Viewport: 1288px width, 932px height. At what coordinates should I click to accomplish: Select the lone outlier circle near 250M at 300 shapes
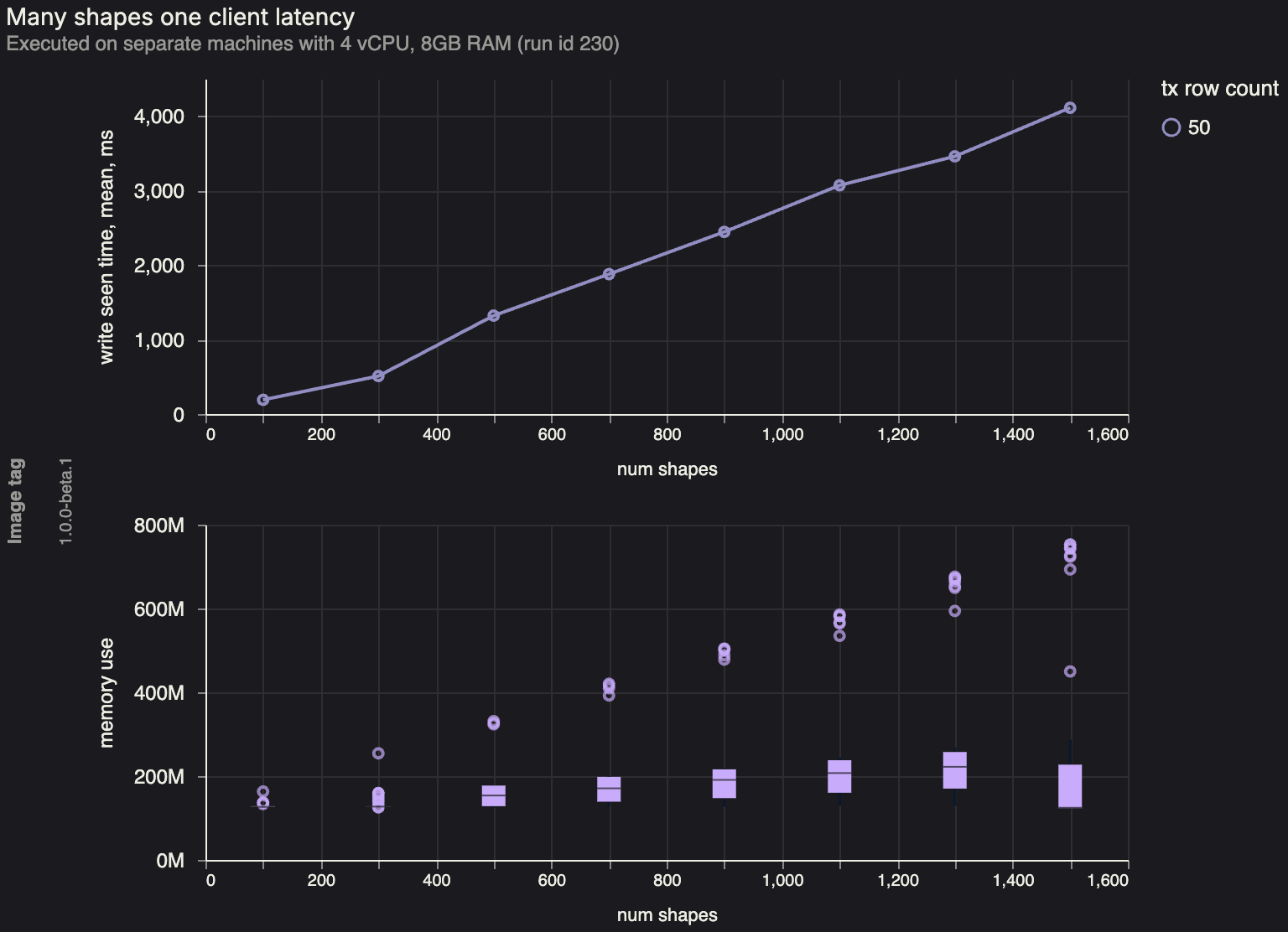click(x=378, y=753)
